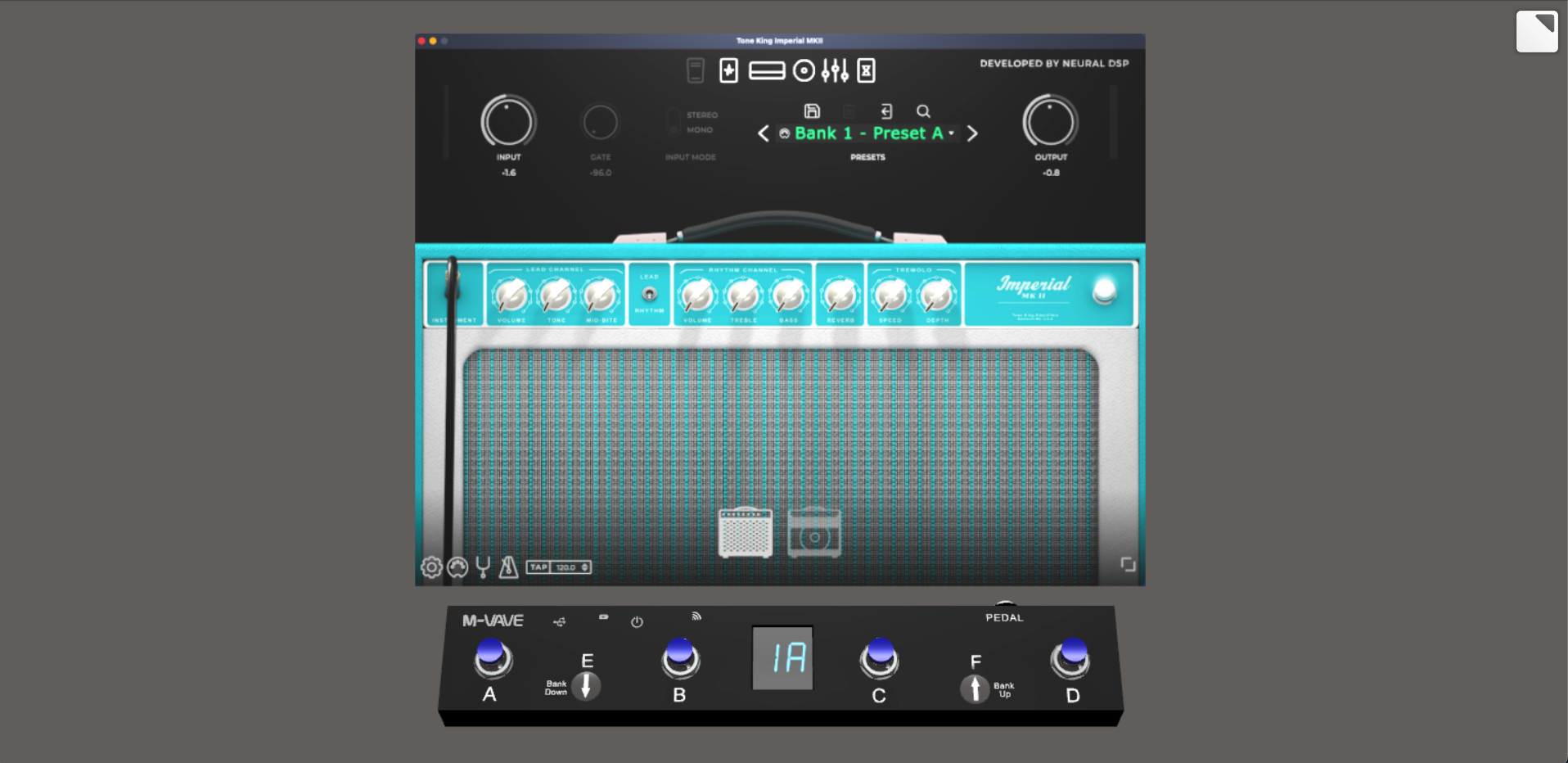Open the cabinet speaker section icon
Viewport: 1568px width, 763px height.
pyautogui.click(x=804, y=71)
